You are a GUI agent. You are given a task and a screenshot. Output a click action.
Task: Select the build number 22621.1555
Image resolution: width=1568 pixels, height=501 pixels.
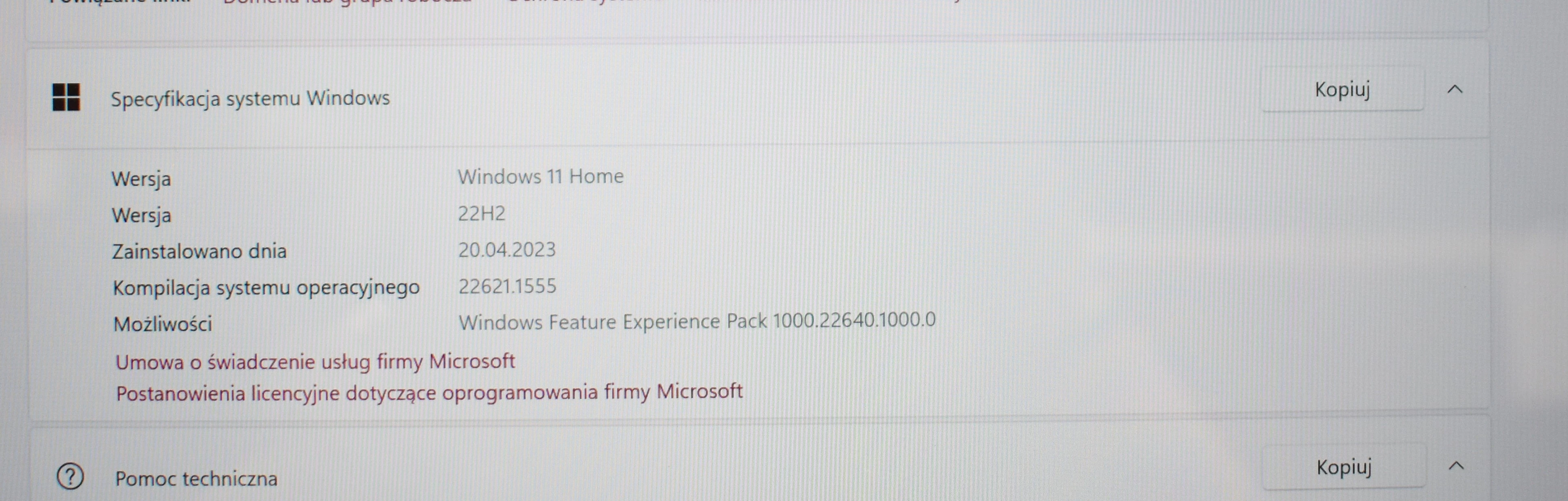(506, 286)
